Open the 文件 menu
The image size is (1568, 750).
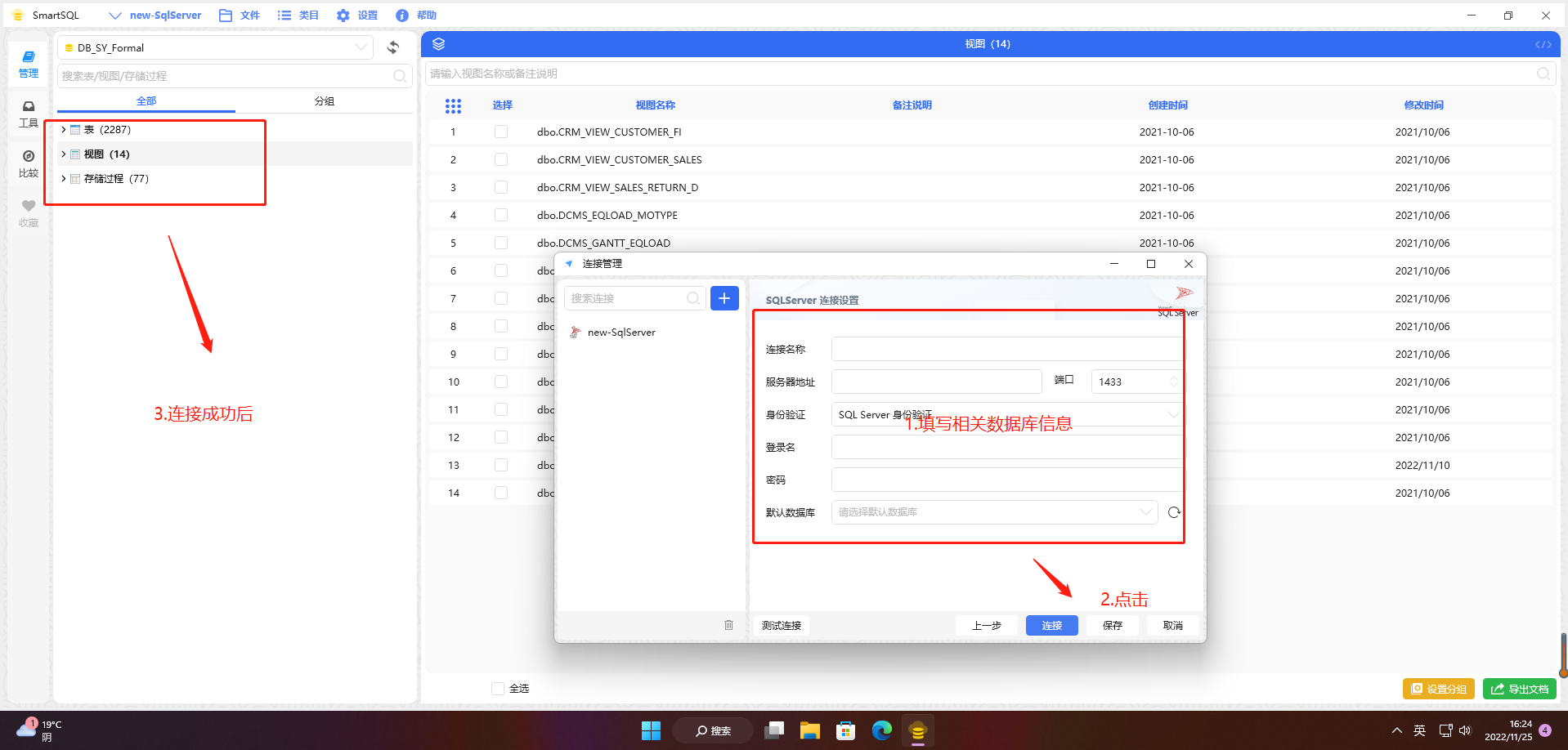pyautogui.click(x=240, y=16)
